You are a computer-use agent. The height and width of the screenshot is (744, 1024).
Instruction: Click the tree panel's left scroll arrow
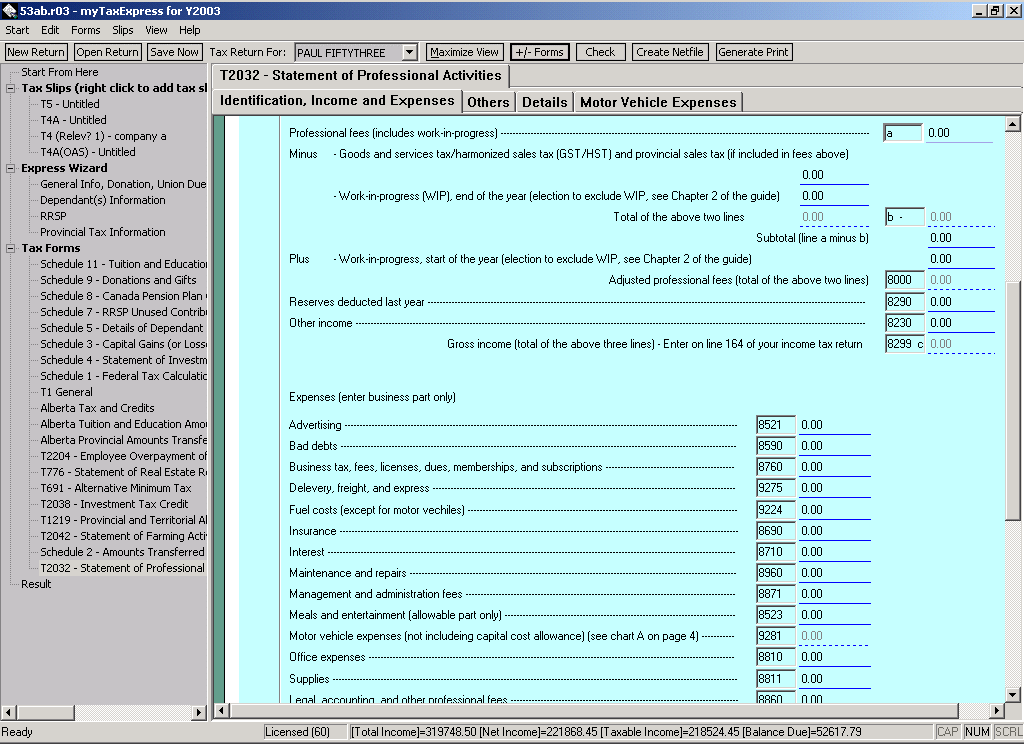click(x=9, y=712)
